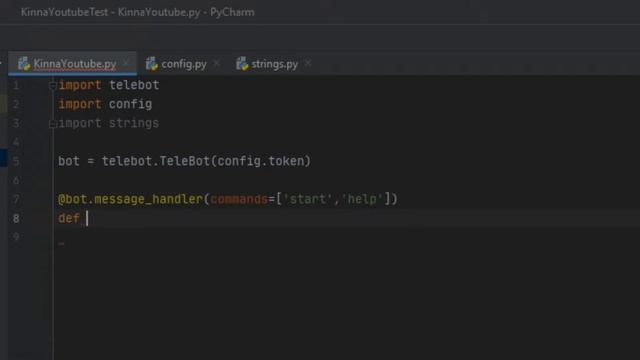This screenshot has width=640, height=360.
Task: Click line number 3 in the gutter
Action: (x=16, y=123)
